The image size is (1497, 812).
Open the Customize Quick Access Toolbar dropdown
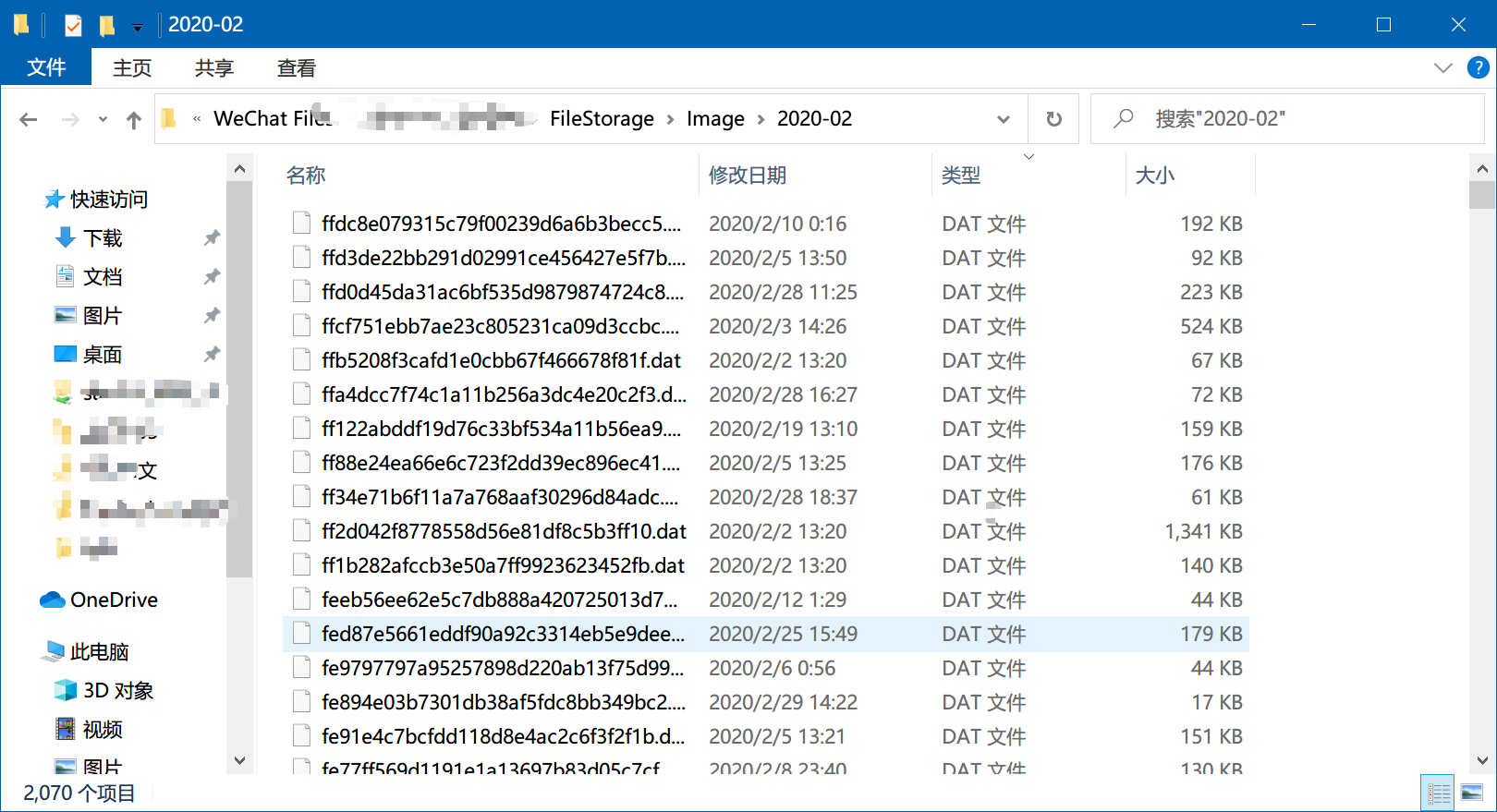point(138,28)
